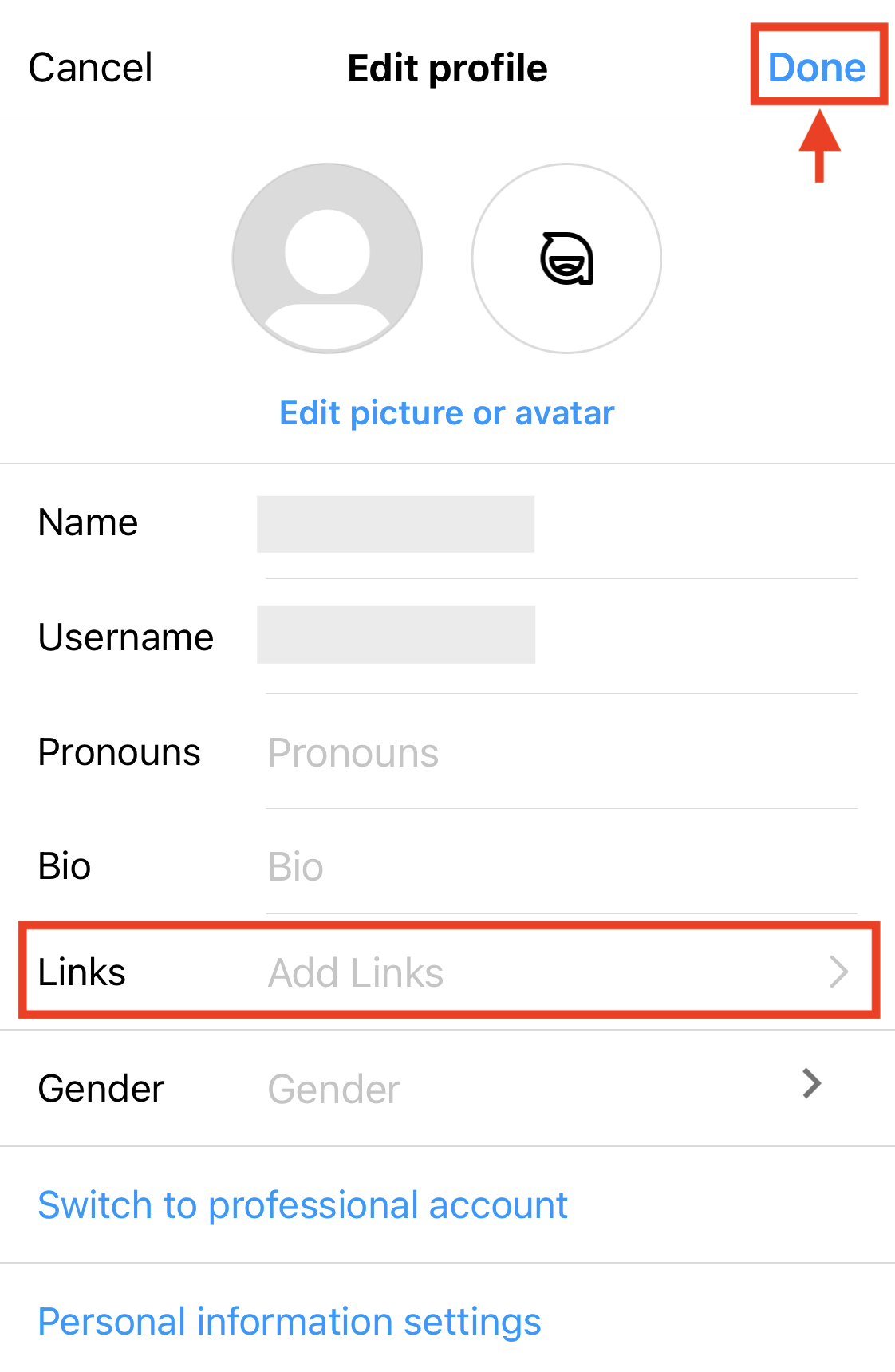Viewport: 895px width, 1372px height.
Task: Tap Edit picture or avatar link
Action: point(447,413)
